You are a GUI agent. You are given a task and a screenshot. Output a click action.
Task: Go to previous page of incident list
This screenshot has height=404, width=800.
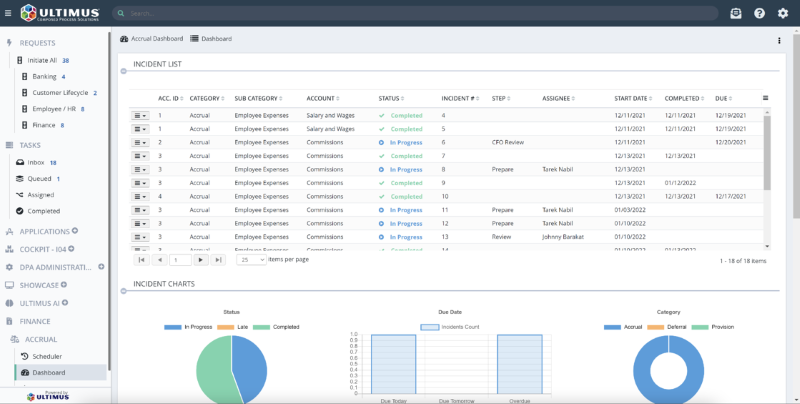[x=160, y=260]
